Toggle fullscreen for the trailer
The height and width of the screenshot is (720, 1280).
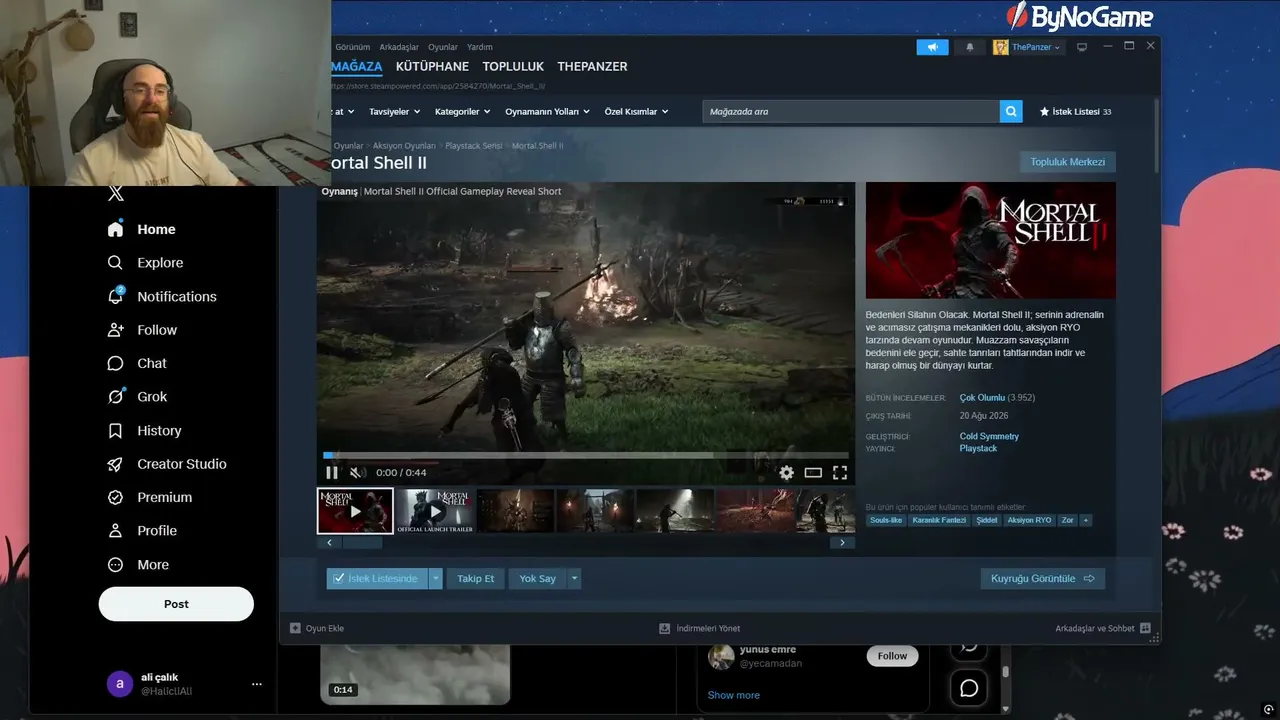pyautogui.click(x=840, y=473)
